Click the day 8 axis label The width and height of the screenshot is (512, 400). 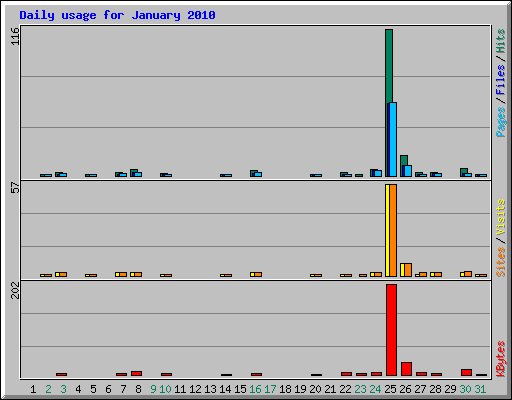(x=138, y=389)
